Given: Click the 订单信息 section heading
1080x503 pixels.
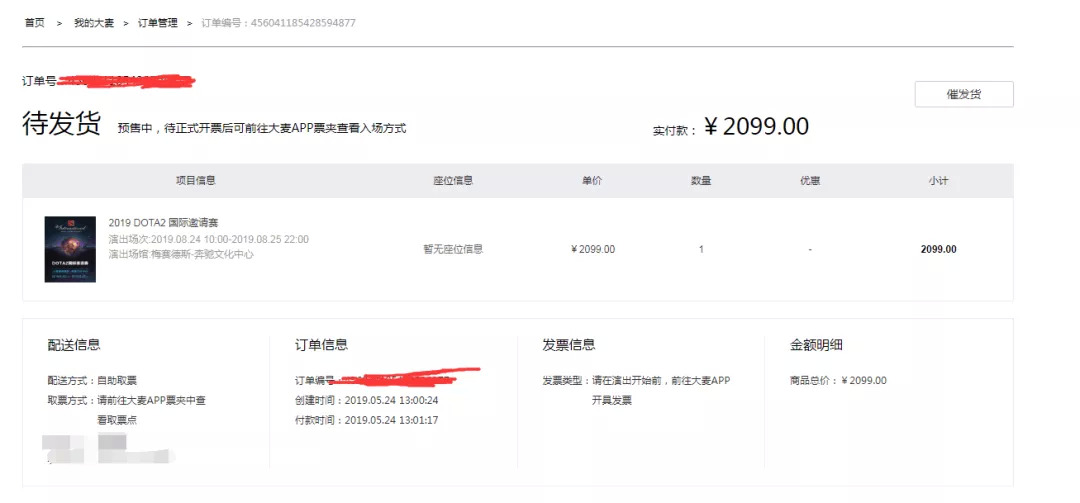Looking at the screenshot, I should [x=321, y=345].
